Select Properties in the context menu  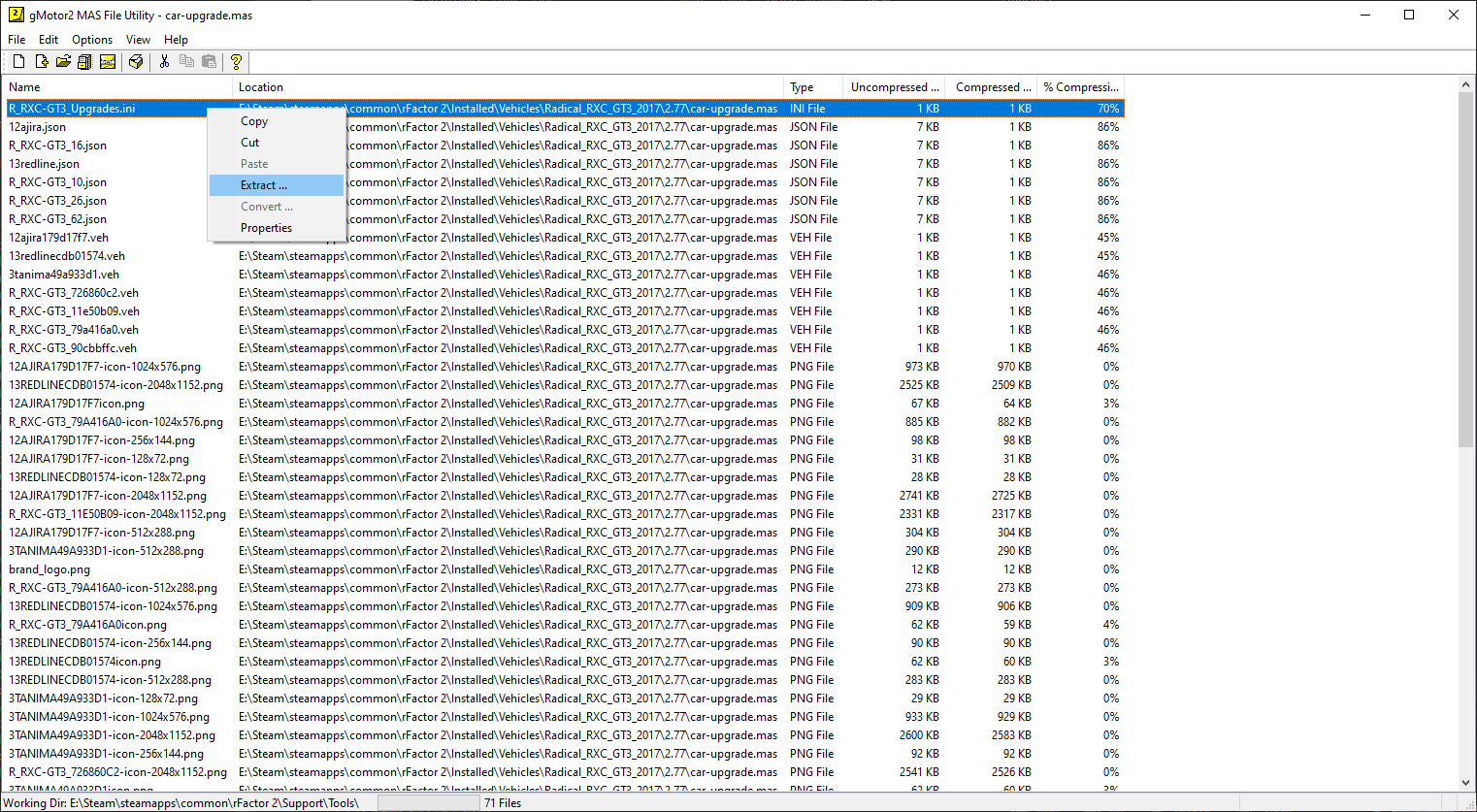pyautogui.click(x=266, y=228)
